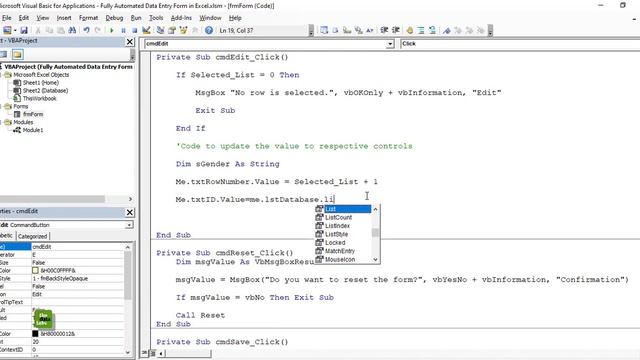Select List in the autocomplete popup

343,209
